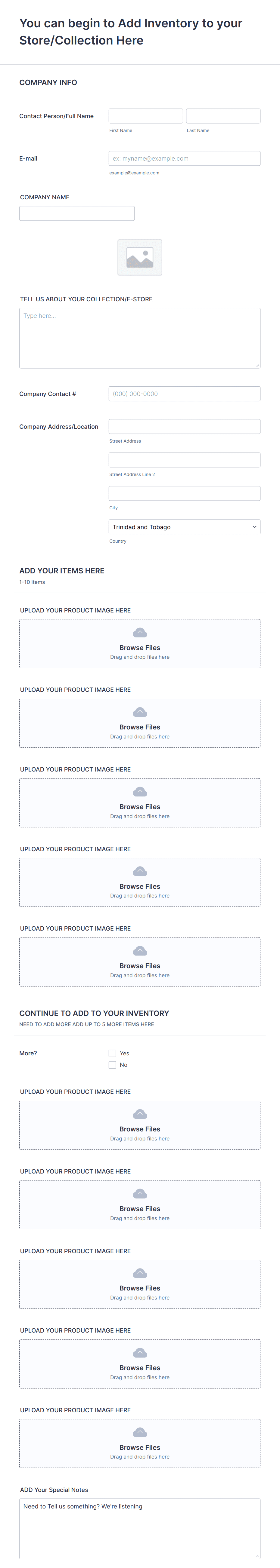Click cloud icon in first upload box below More?
Viewport: 280px width, 1568px height.
(140, 1114)
